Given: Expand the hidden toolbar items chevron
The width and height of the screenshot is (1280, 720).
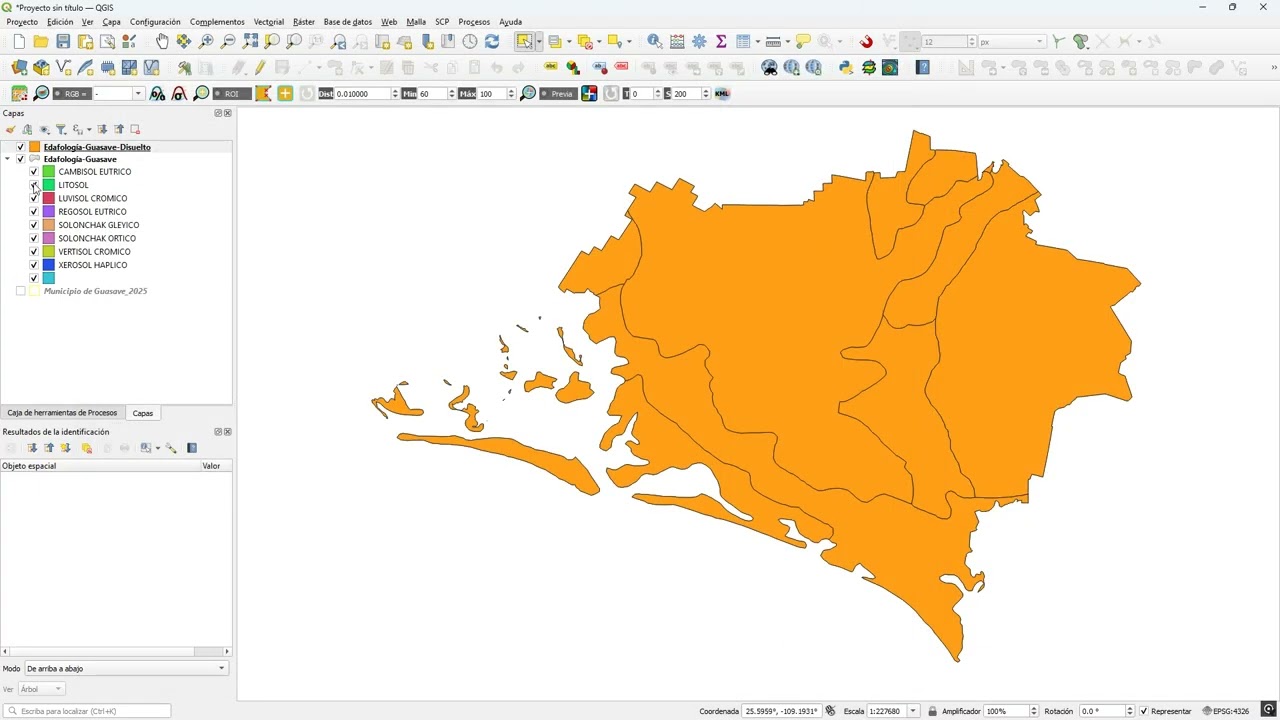Looking at the screenshot, I should tap(1273, 67).
